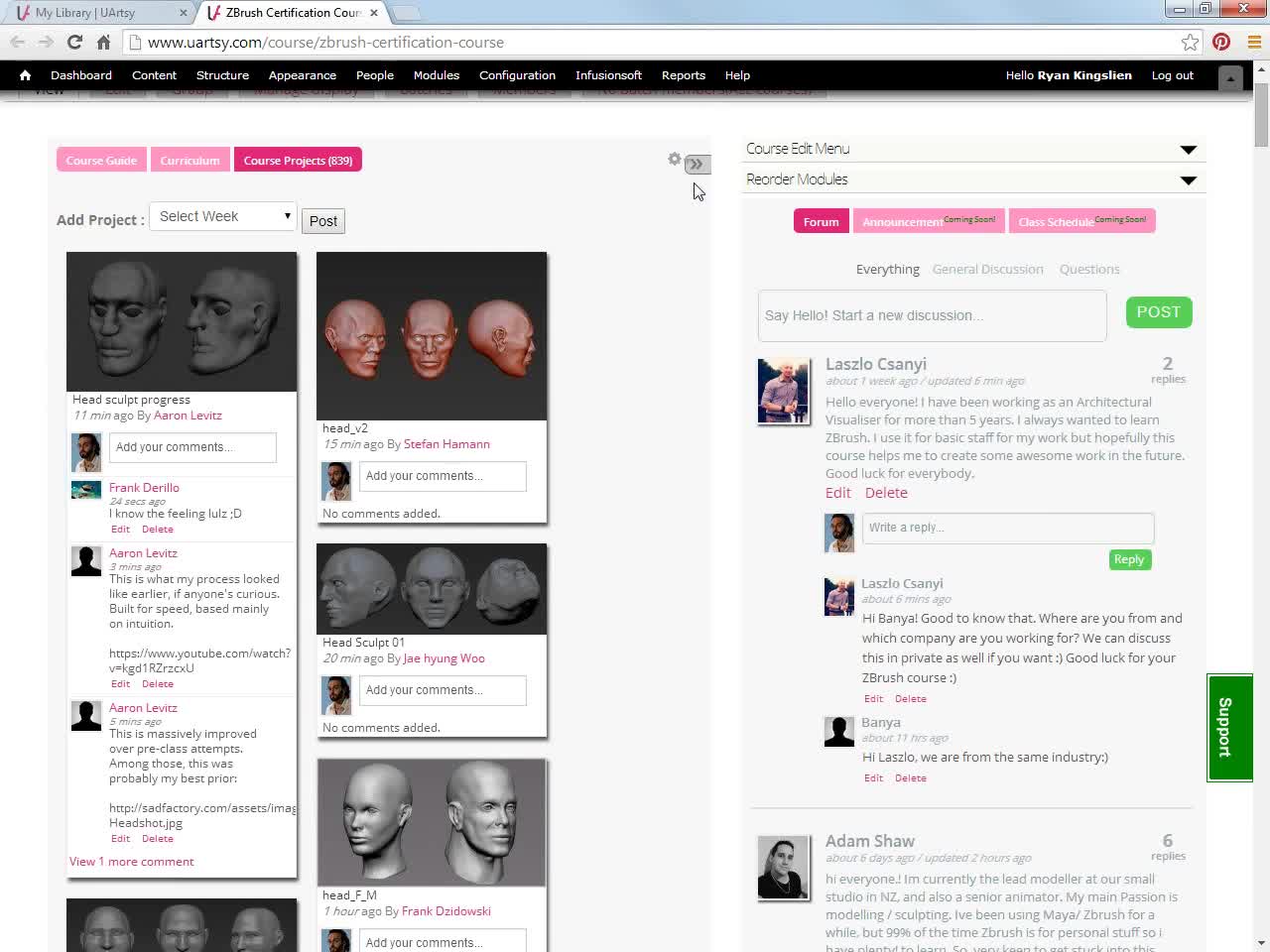Click the browser home icon

click(x=103, y=42)
